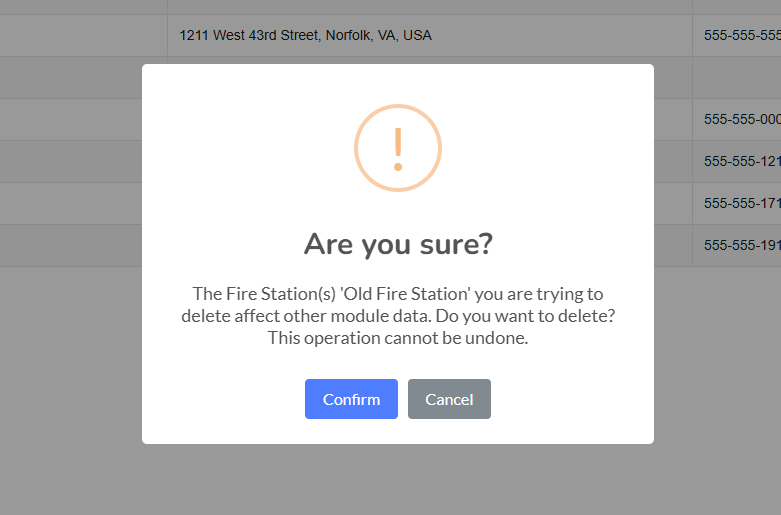Click 'This operation cannot be undone' text
Image resolution: width=781 pixels, height=515 pixels.
[398, 338]
